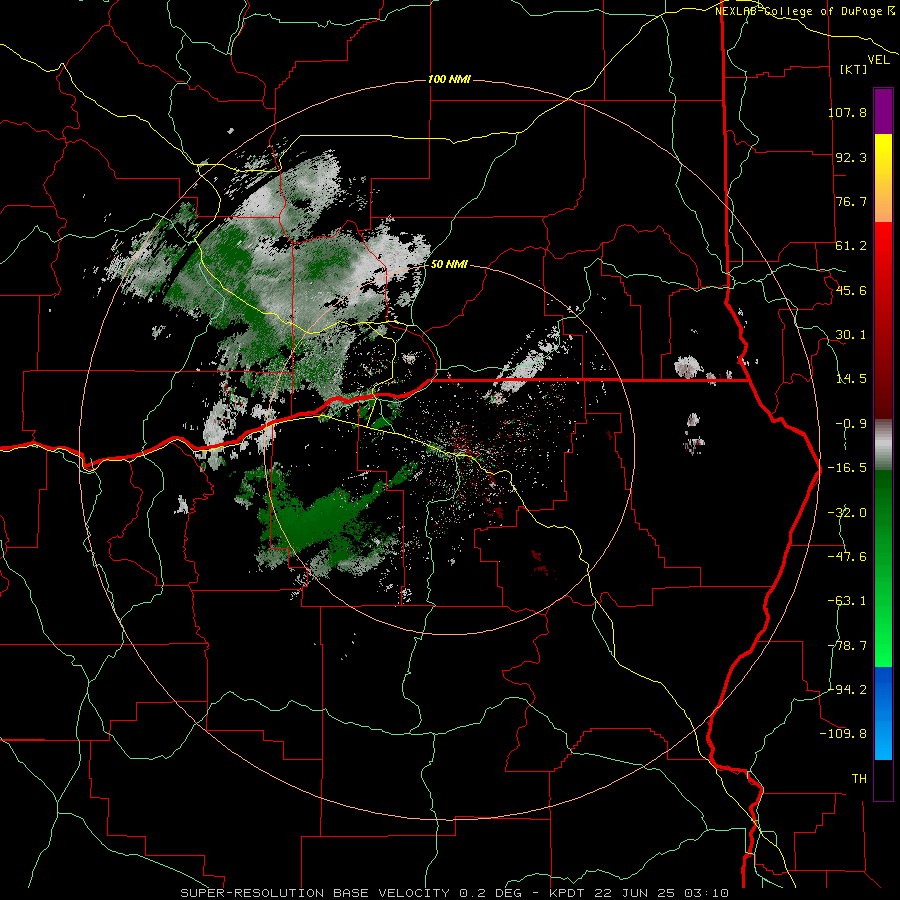This screenshot has width=900, height=900.
Task: Click the 76.7 velocity scale value
Action: [851, 201]
